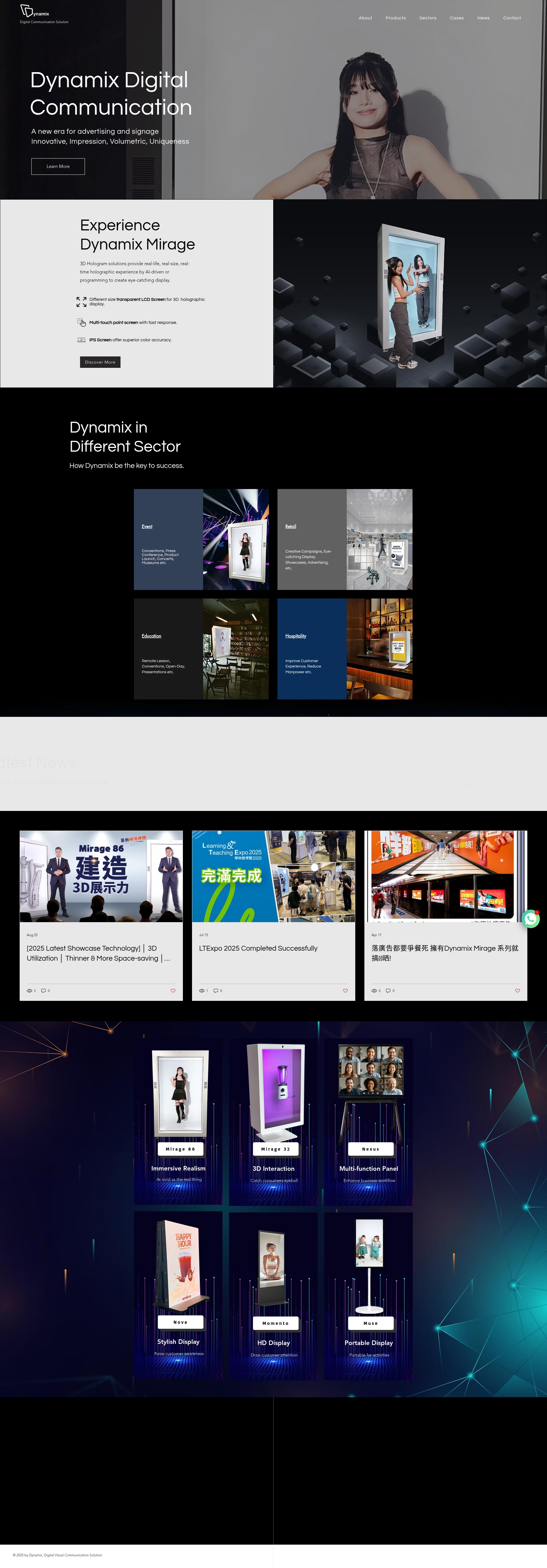The height and width of the screenshot is (1568, 547).
Task: Click the multi-touch point screen hand icon
Action: coord(81,322)
